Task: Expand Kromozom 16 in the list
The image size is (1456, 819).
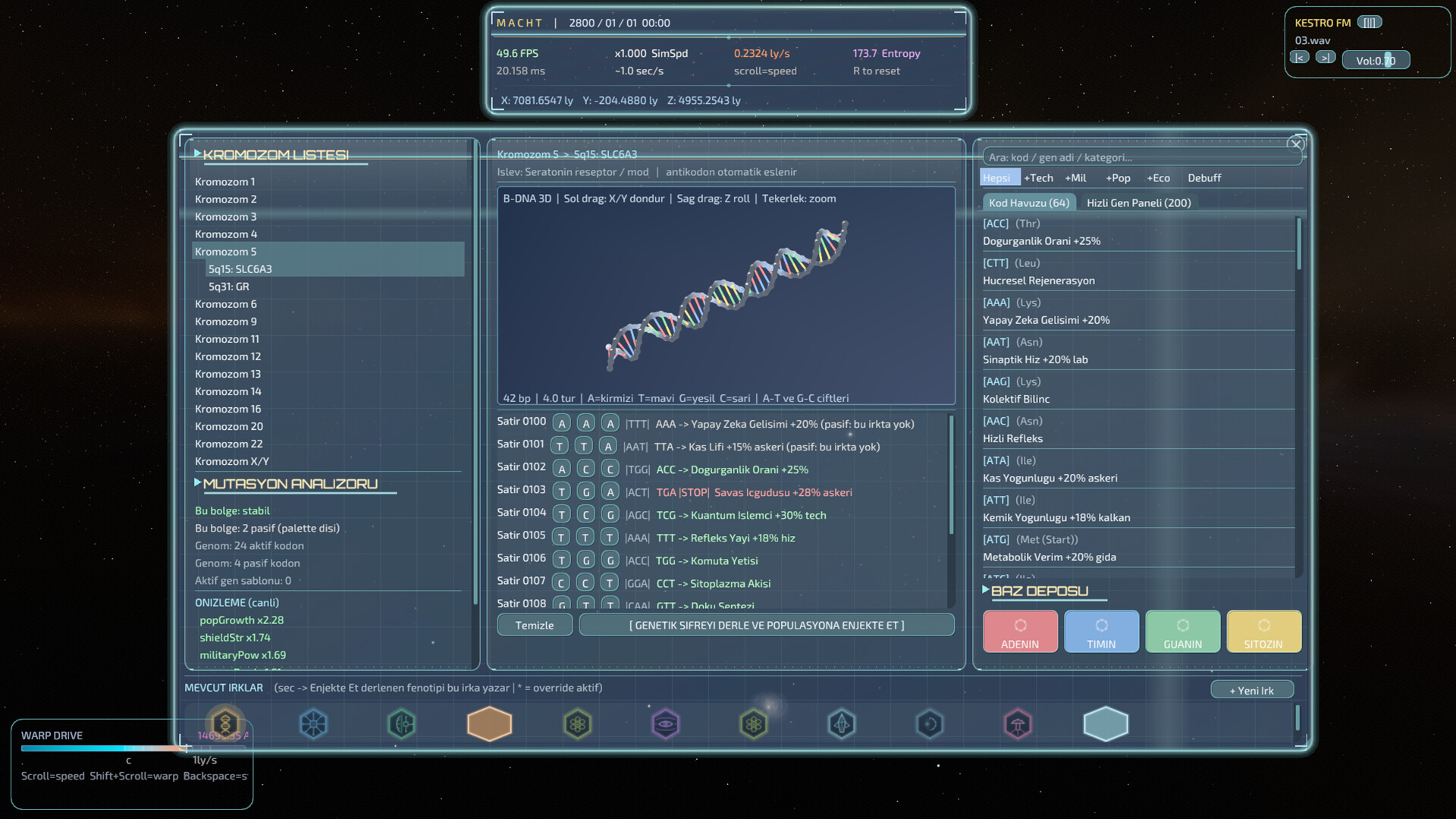Action: 328,409
